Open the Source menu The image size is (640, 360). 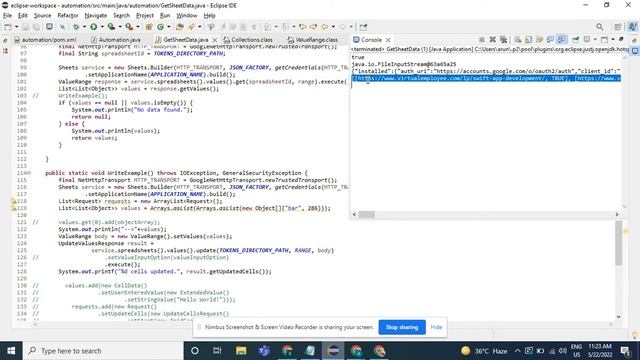[x=42, y=16]
